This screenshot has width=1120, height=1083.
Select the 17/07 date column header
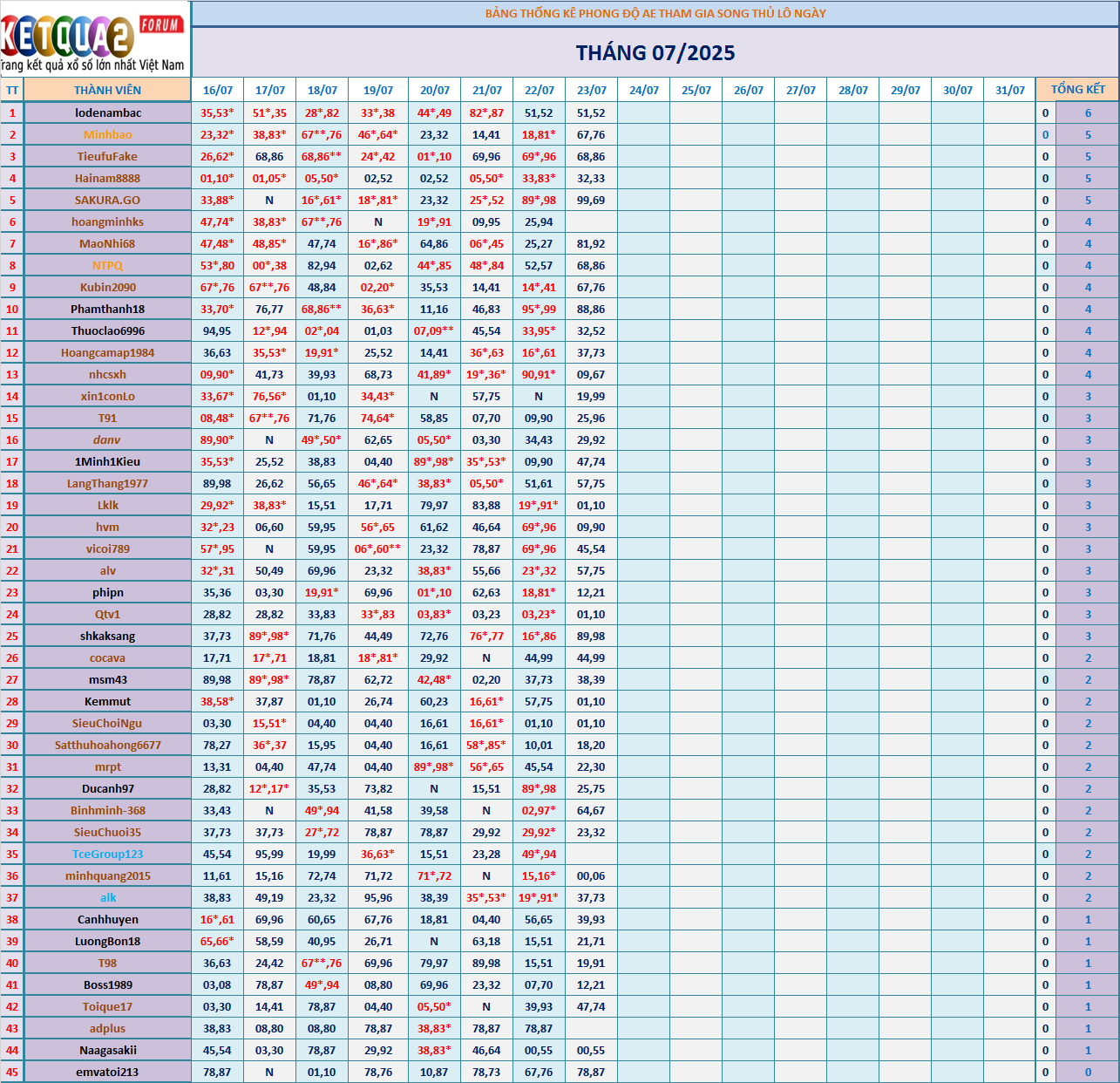click(269, 90)
